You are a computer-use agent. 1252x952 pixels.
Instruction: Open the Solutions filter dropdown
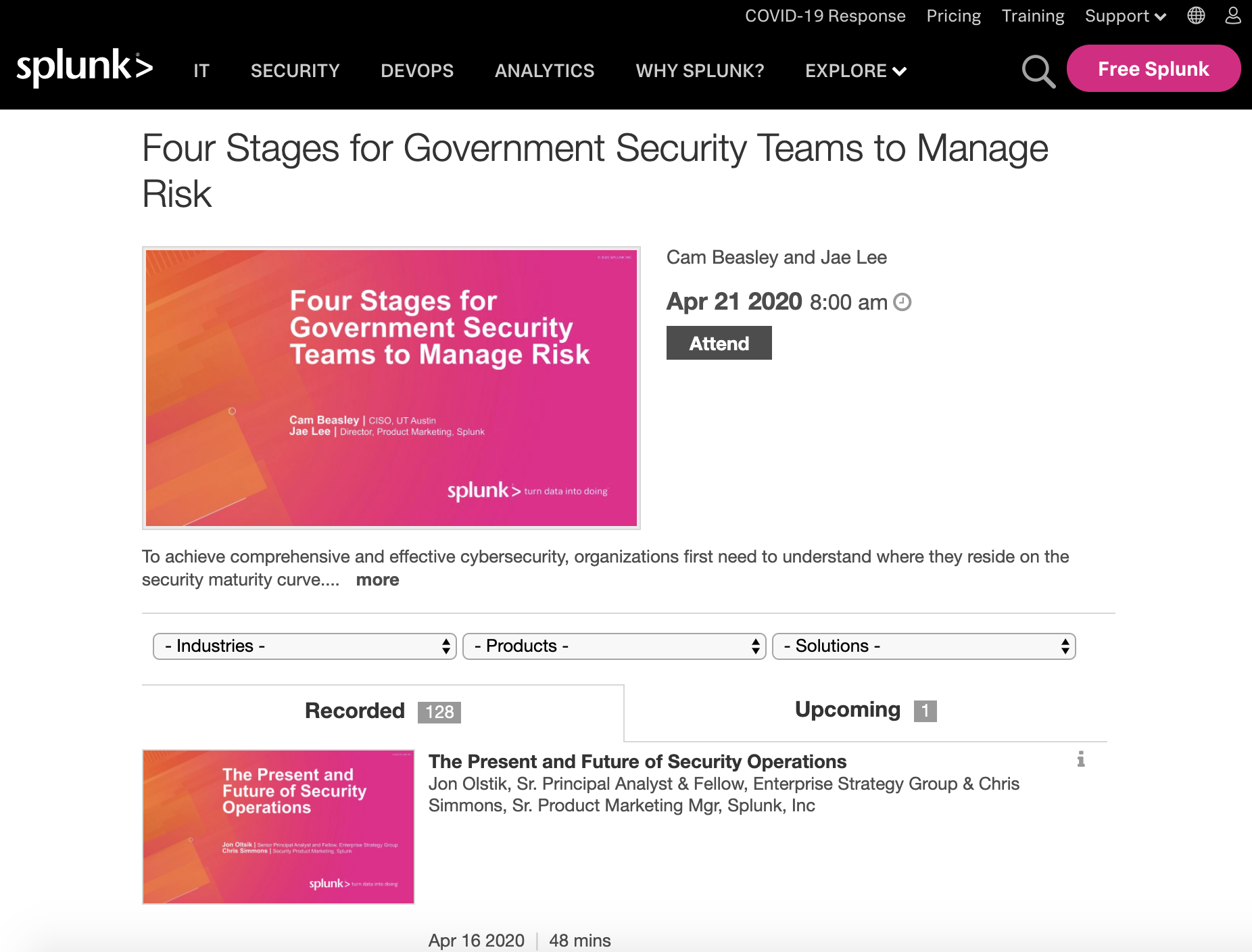click(923, 646)
